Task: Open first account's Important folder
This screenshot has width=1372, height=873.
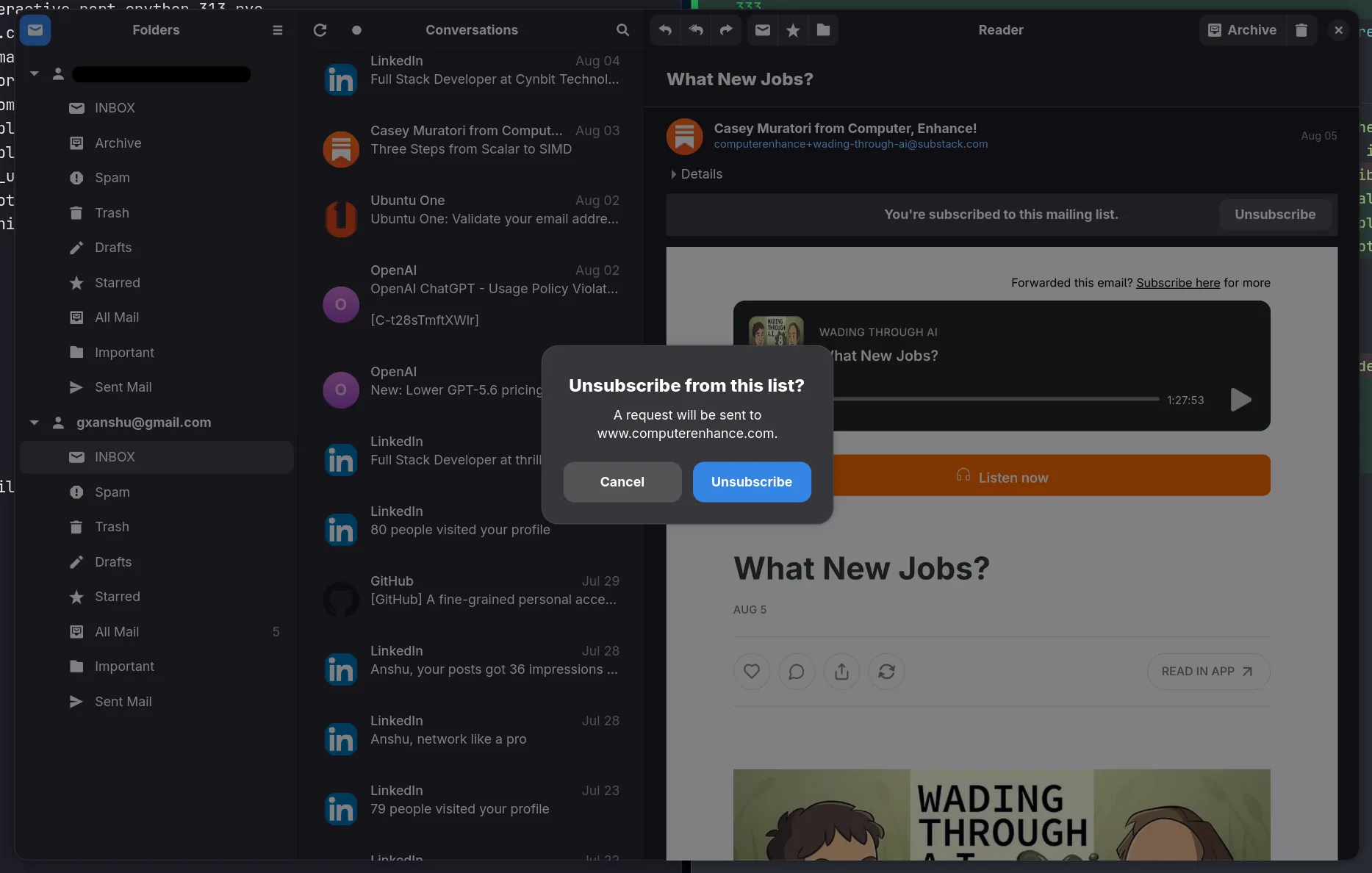Action: coord(157,353)
